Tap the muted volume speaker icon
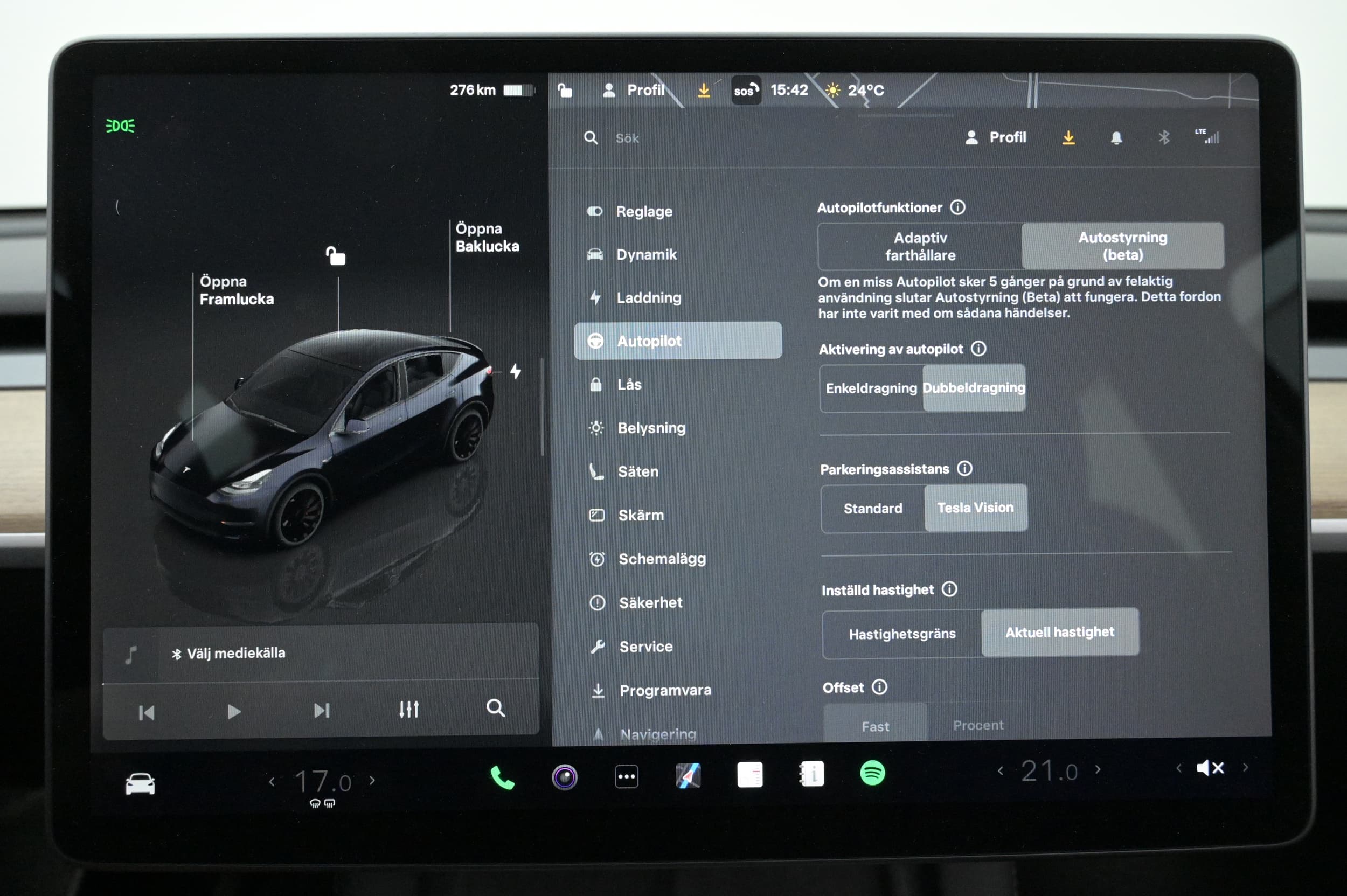 [x=1210, y=768]
